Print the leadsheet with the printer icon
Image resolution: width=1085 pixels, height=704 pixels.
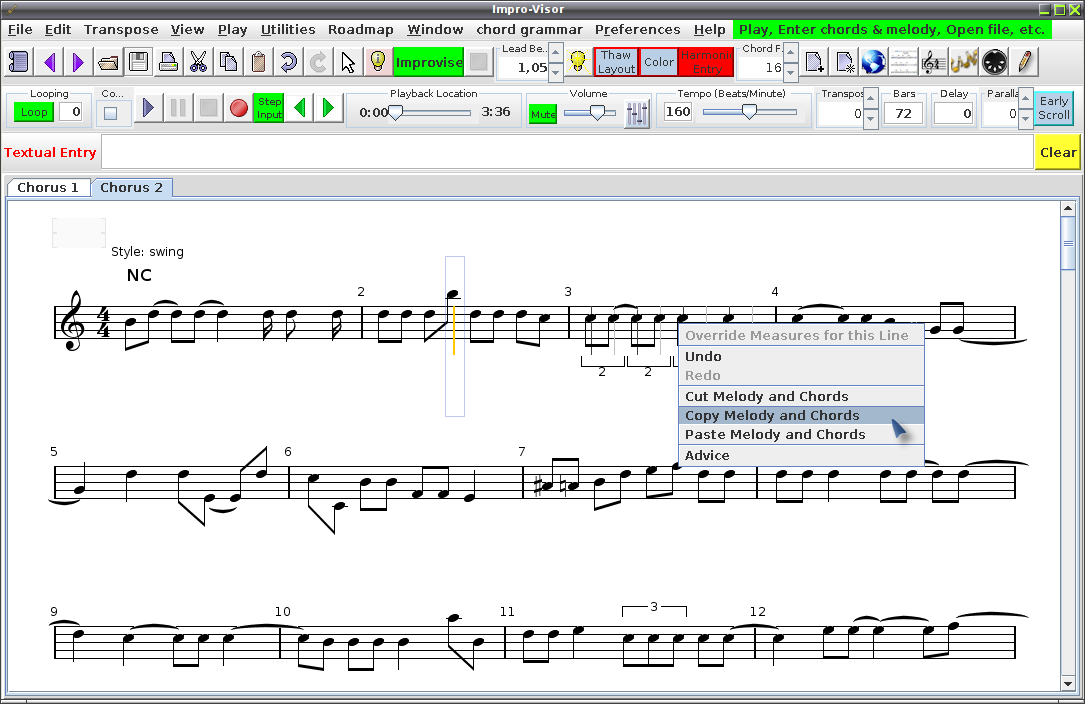[168, 62]
